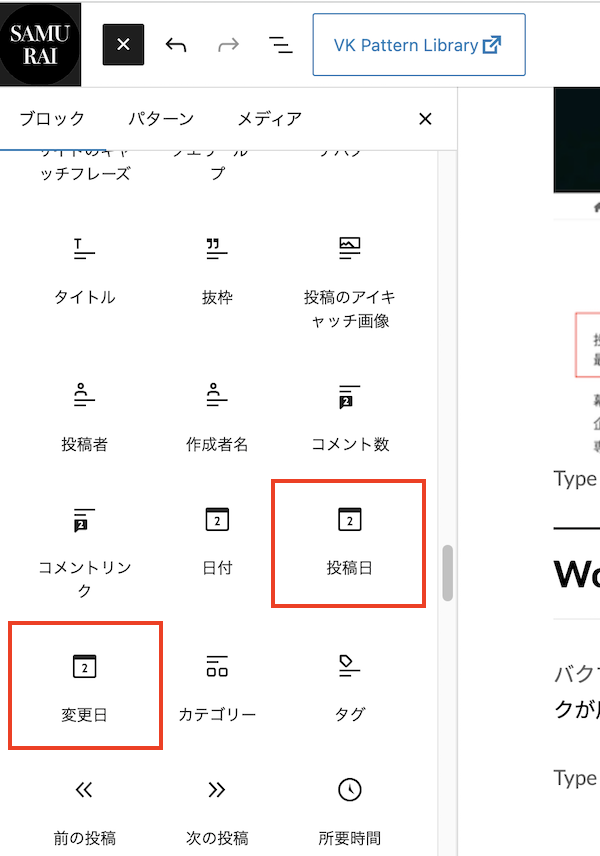Viewport: 600px width, 856px height.
Task: Insert the 前の投稿 block
Action: point(85,813)
